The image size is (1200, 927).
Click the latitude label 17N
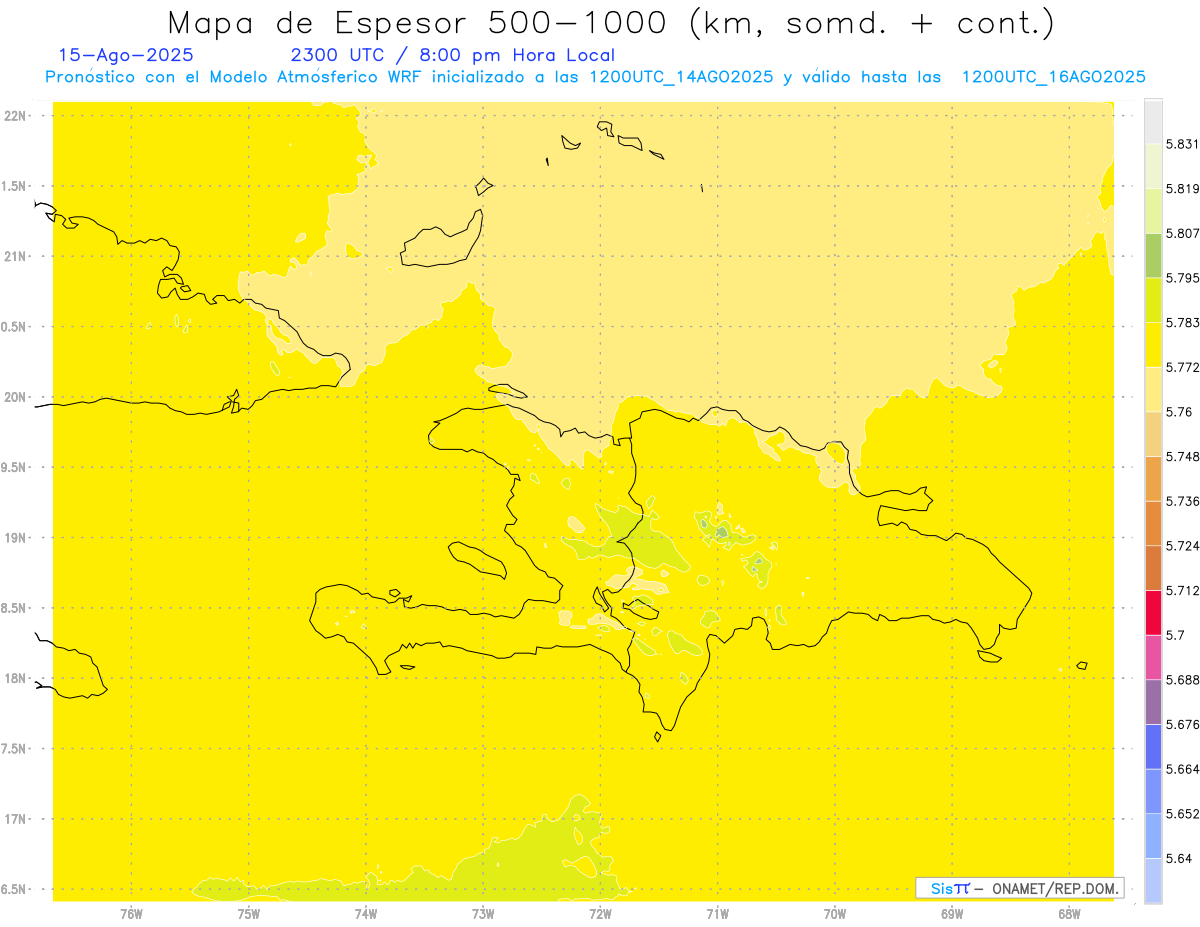coord(15,819)
